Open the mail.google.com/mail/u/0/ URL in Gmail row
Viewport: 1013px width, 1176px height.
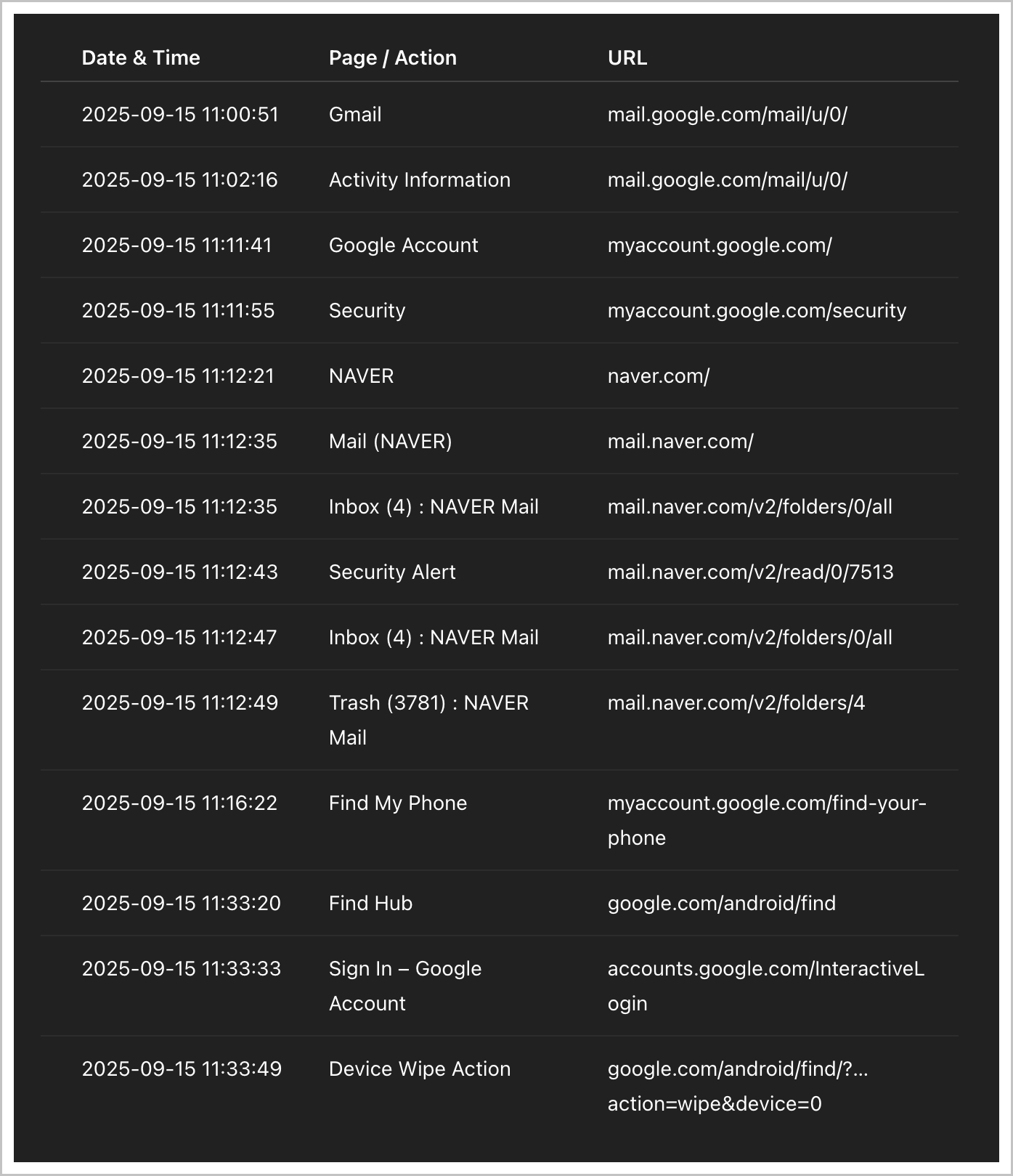[x=727, y=115]
